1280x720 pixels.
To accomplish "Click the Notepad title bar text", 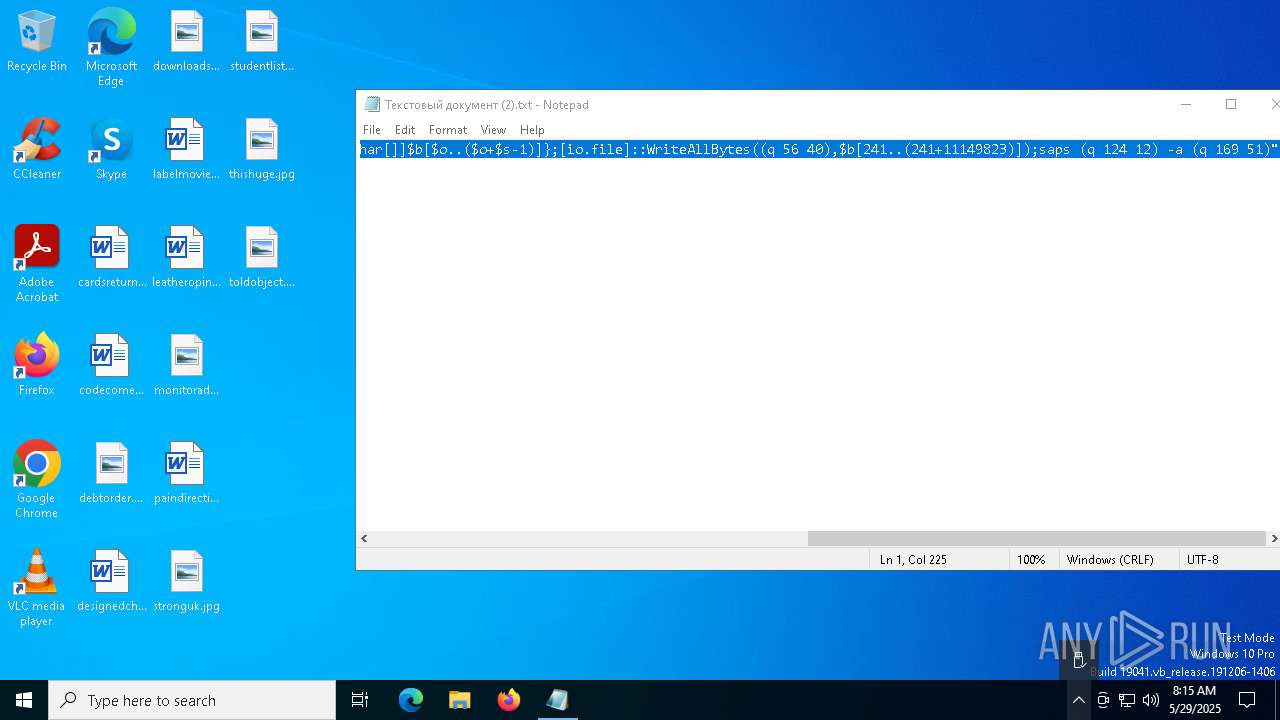I will (486, 105).
